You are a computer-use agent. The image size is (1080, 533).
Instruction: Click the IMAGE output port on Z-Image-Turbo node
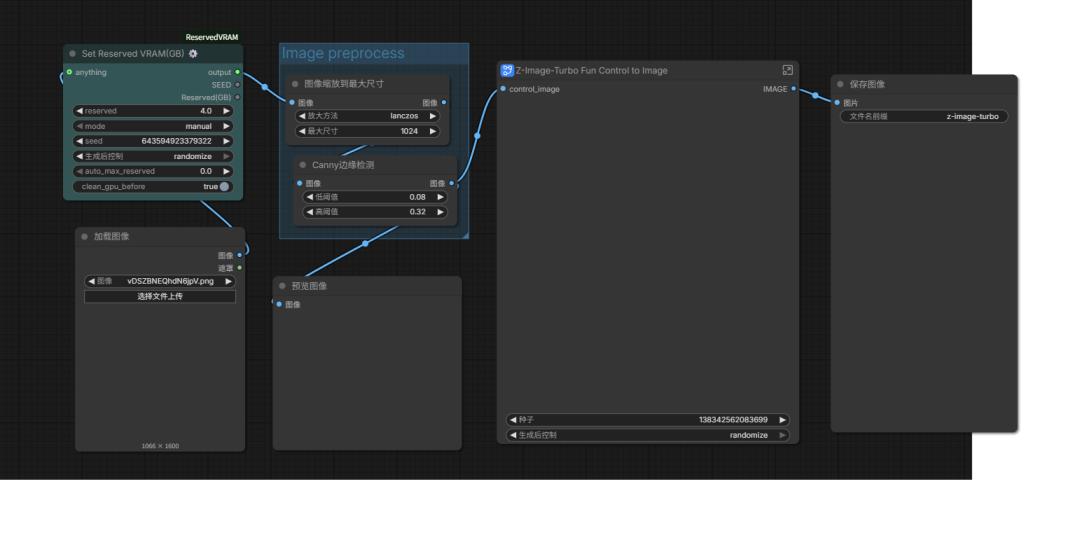[x=793, y=89]
